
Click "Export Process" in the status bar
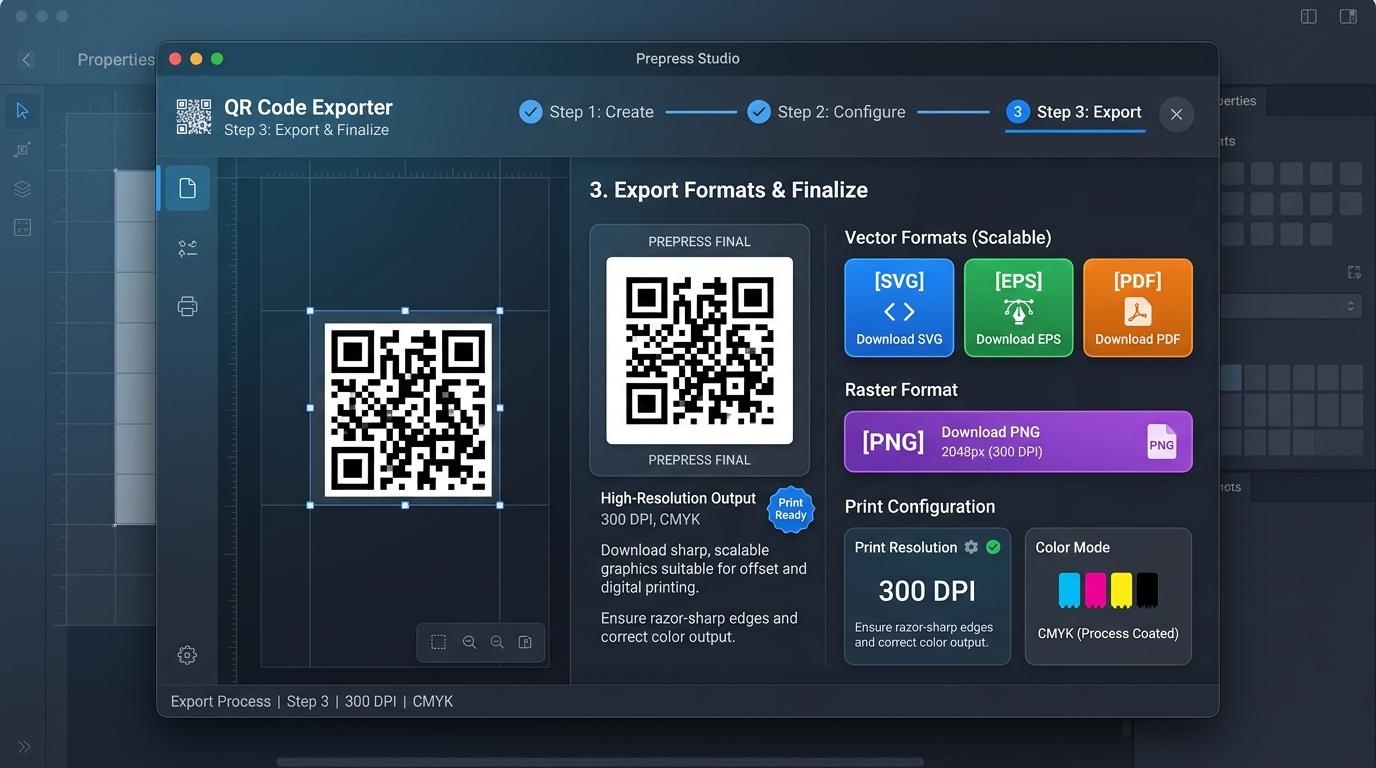(221, 701)
